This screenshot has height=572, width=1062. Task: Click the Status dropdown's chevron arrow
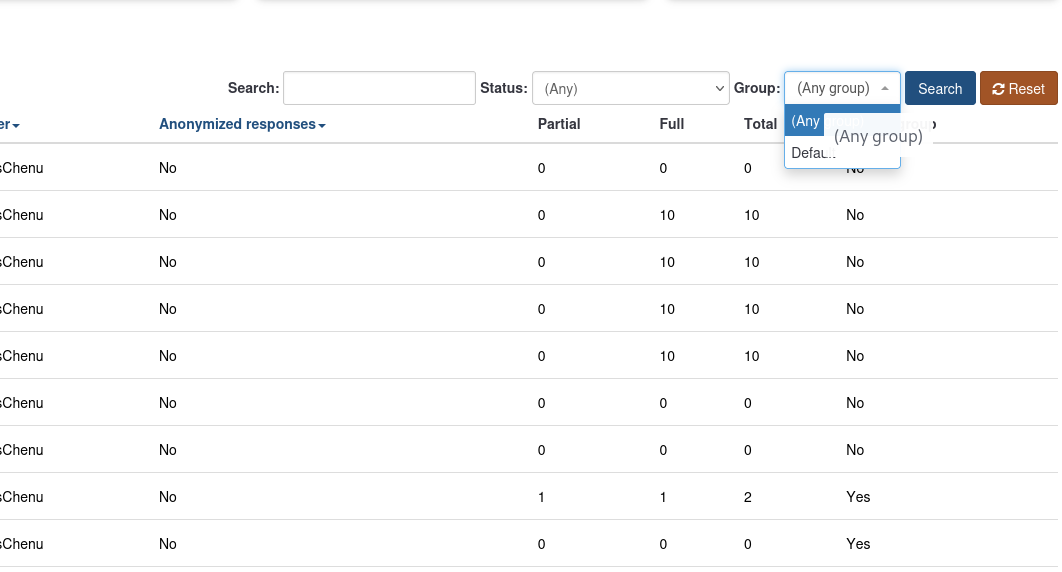tap(720, 89)
